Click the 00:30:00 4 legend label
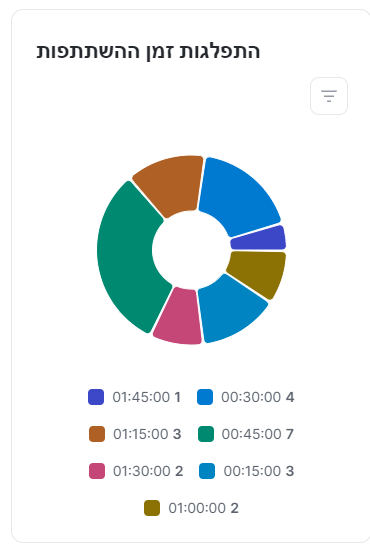 258,397
